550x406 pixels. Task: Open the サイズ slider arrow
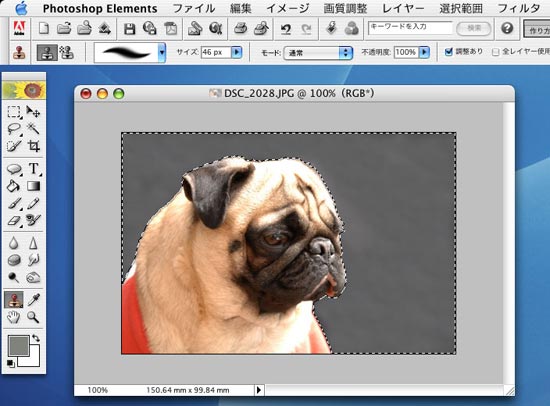click(x=237, y=52)
